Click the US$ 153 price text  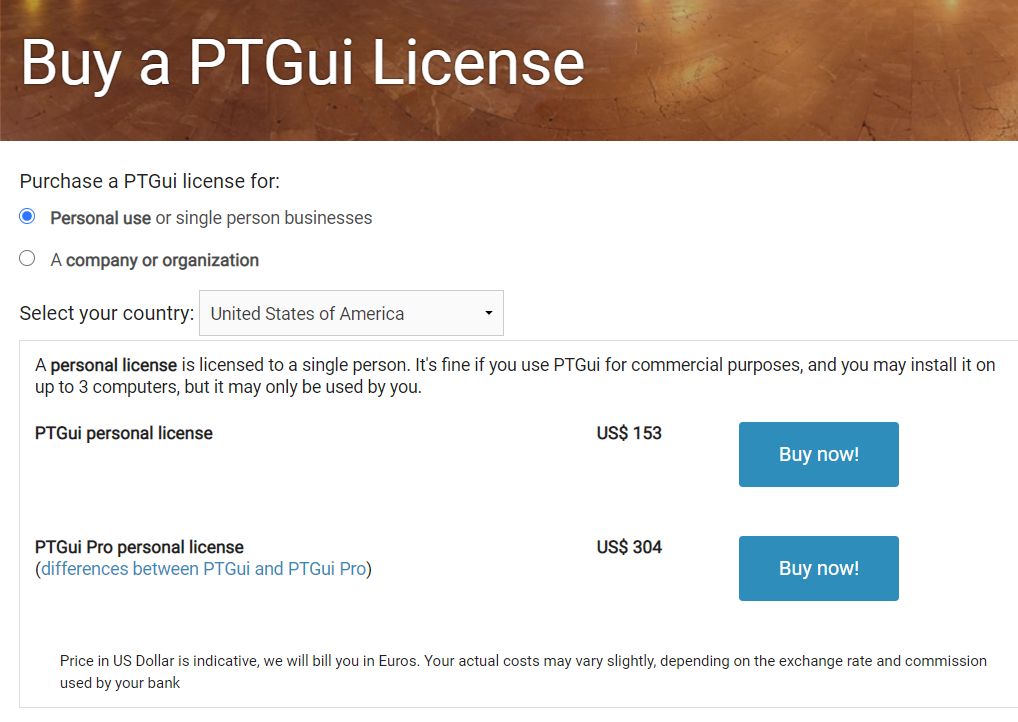click(629, 433)
